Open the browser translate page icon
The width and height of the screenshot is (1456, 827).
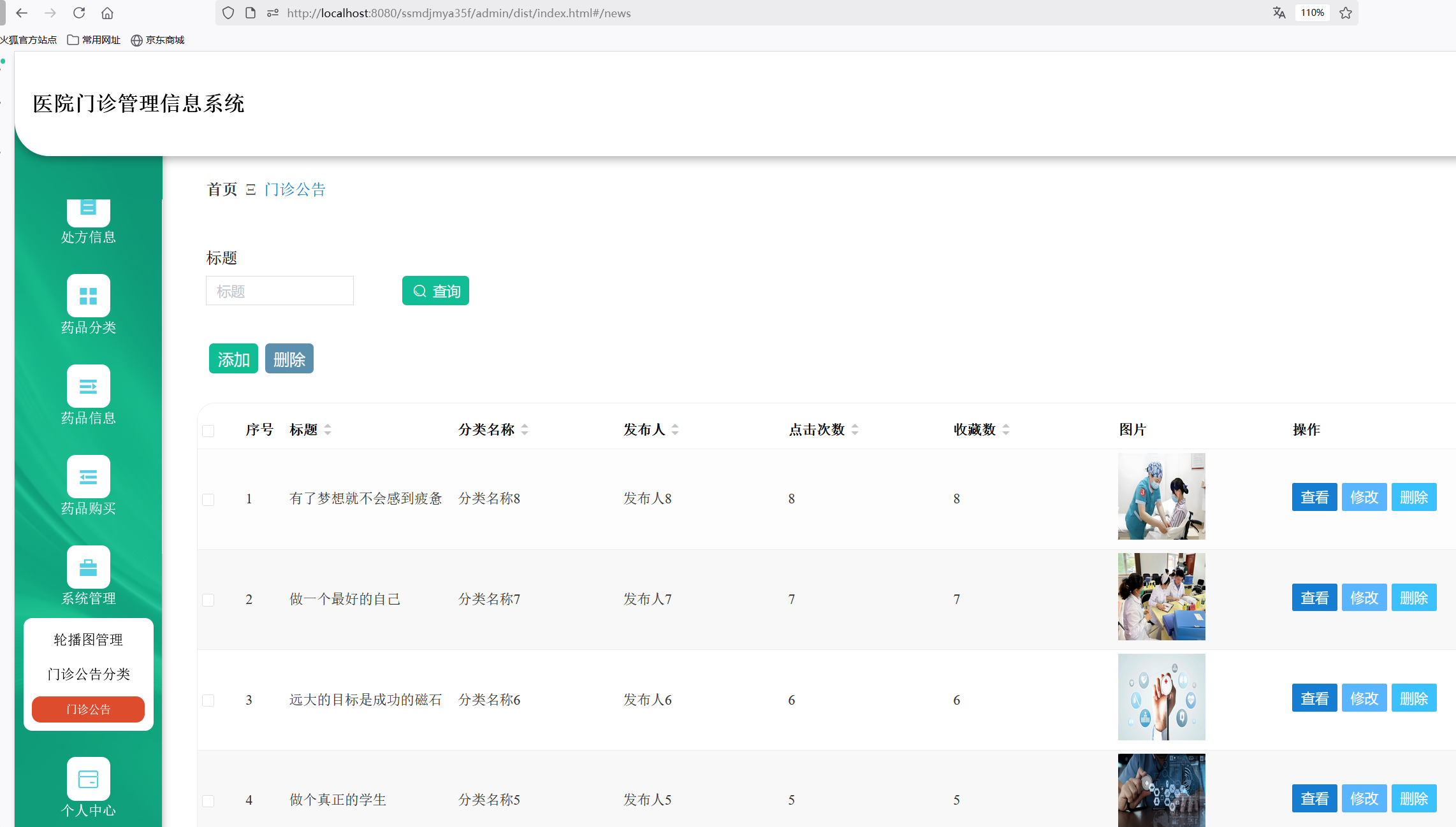tap(1279, 13)
